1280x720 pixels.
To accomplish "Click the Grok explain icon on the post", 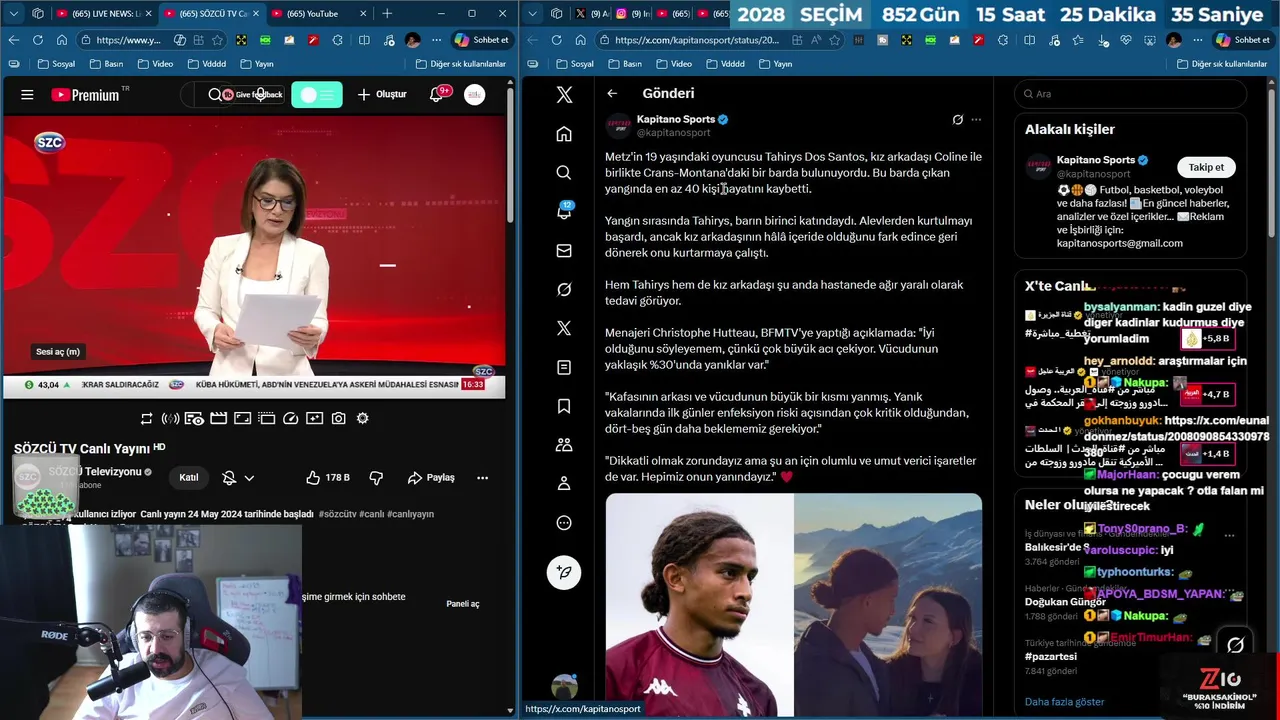I will (x=957, y=120).
